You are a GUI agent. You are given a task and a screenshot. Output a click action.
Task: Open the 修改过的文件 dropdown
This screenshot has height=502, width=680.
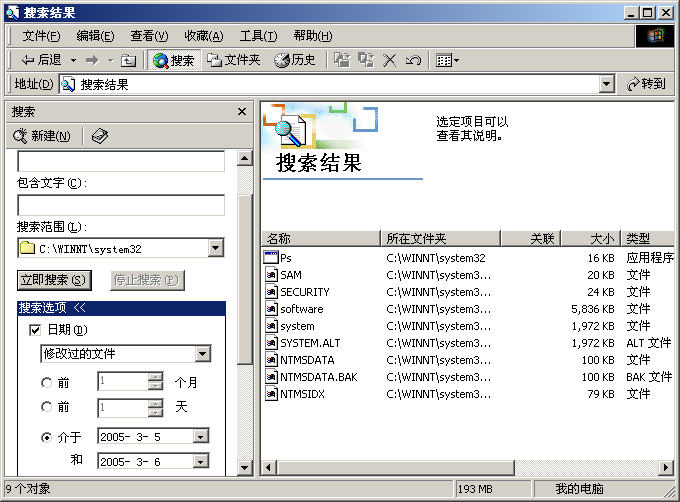(x=202, y=354)
